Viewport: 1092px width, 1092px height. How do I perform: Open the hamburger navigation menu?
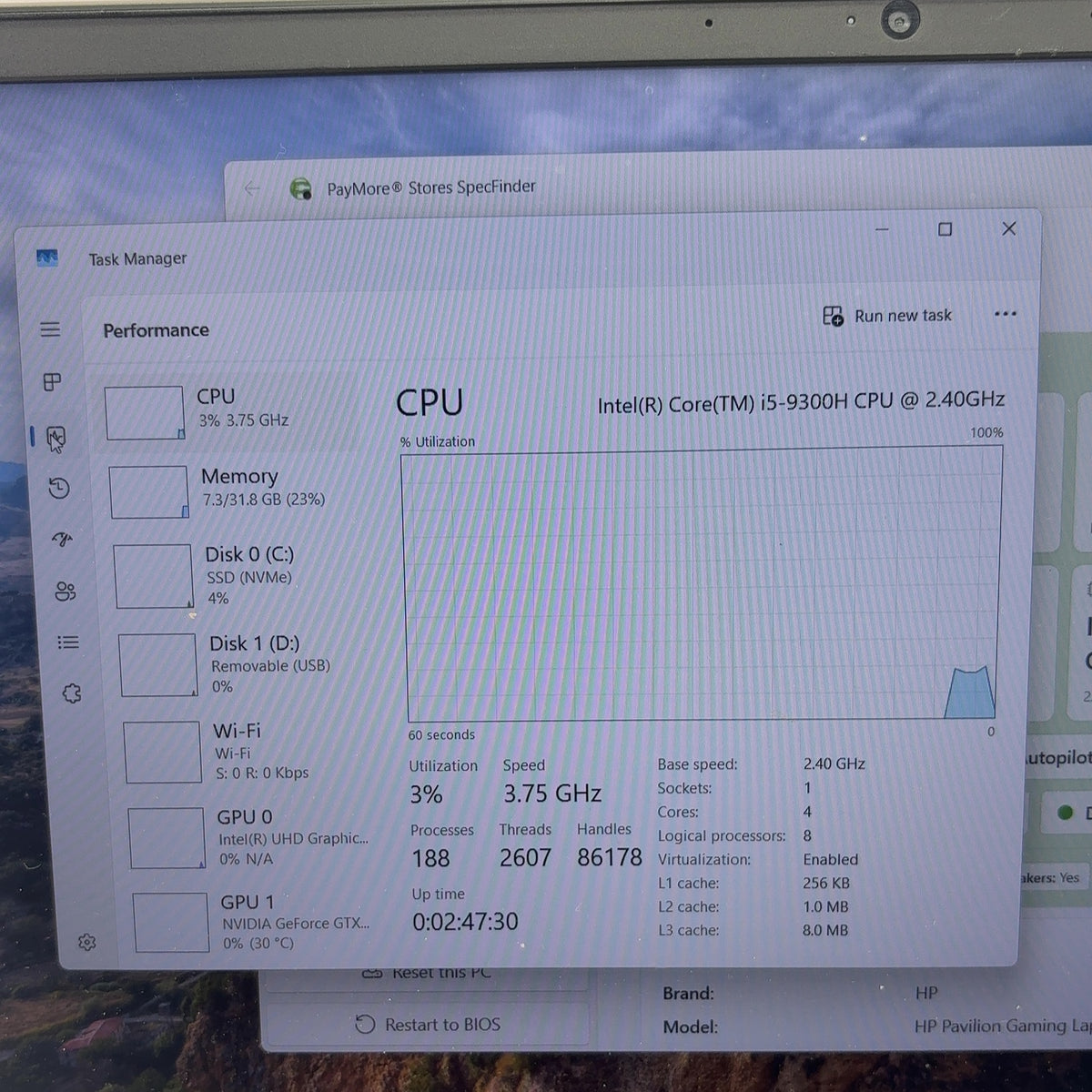(x=50, y=329)
